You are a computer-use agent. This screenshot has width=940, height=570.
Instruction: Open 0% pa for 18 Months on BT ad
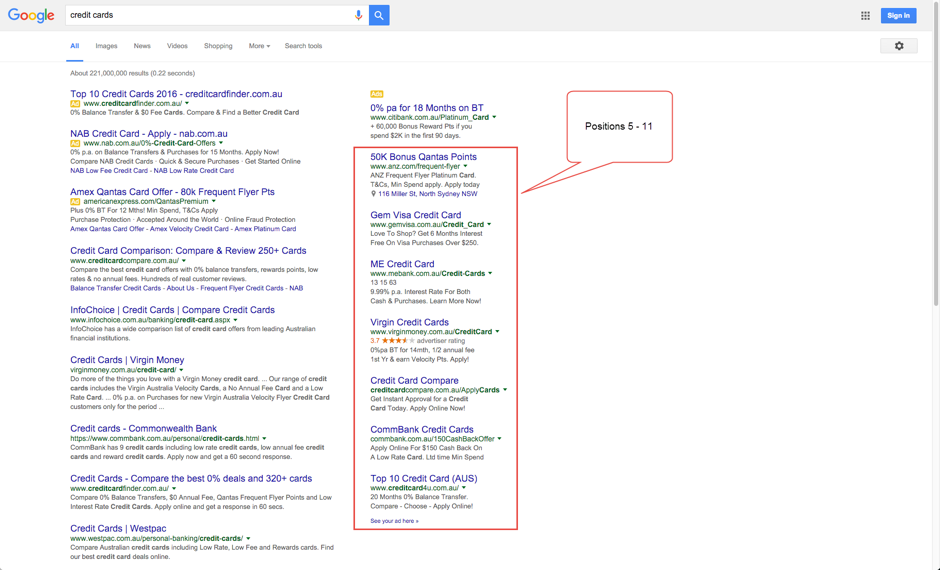click(427, 108)
